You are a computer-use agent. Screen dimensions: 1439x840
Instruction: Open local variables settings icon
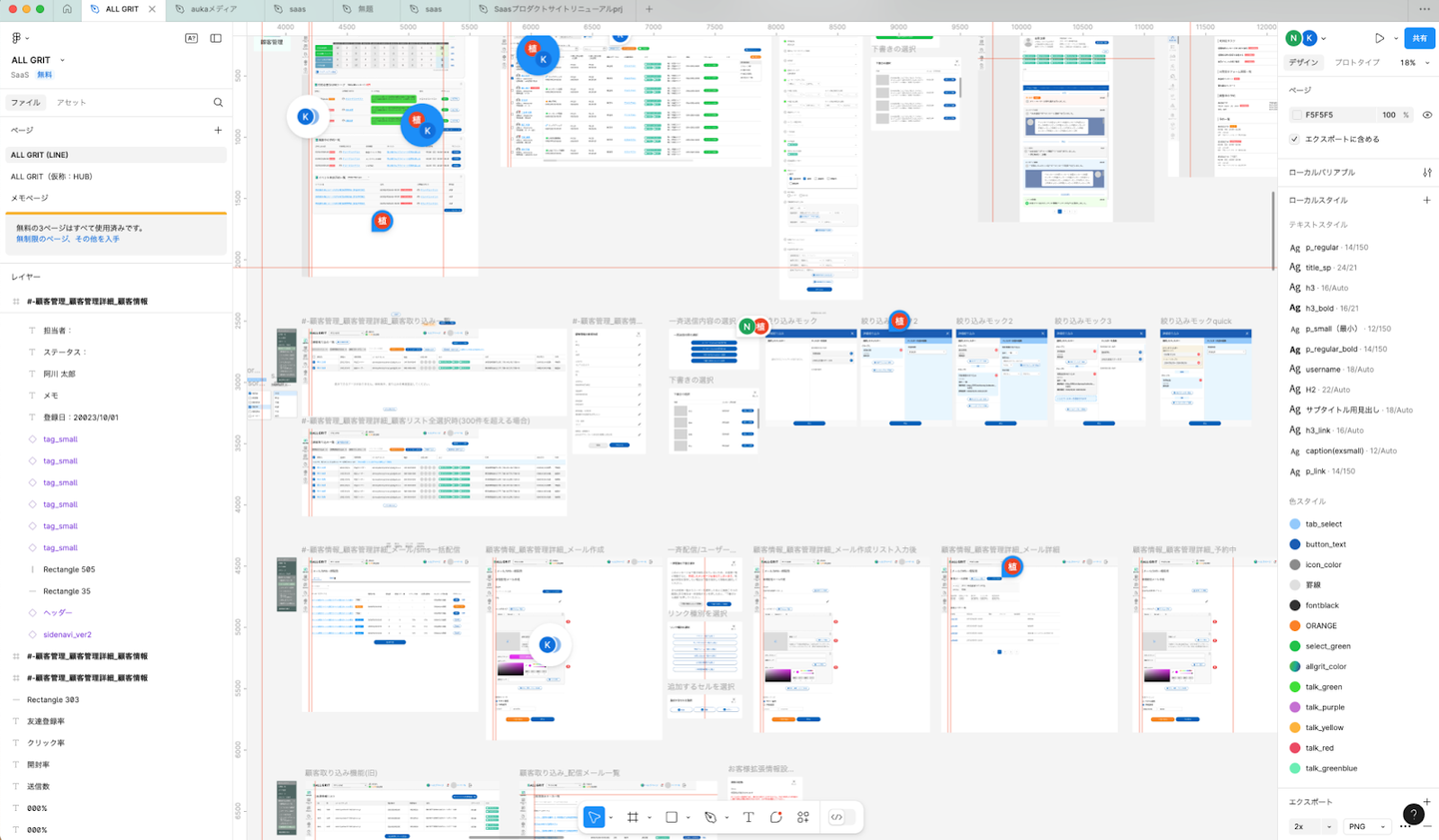[x=1427, y=172]
